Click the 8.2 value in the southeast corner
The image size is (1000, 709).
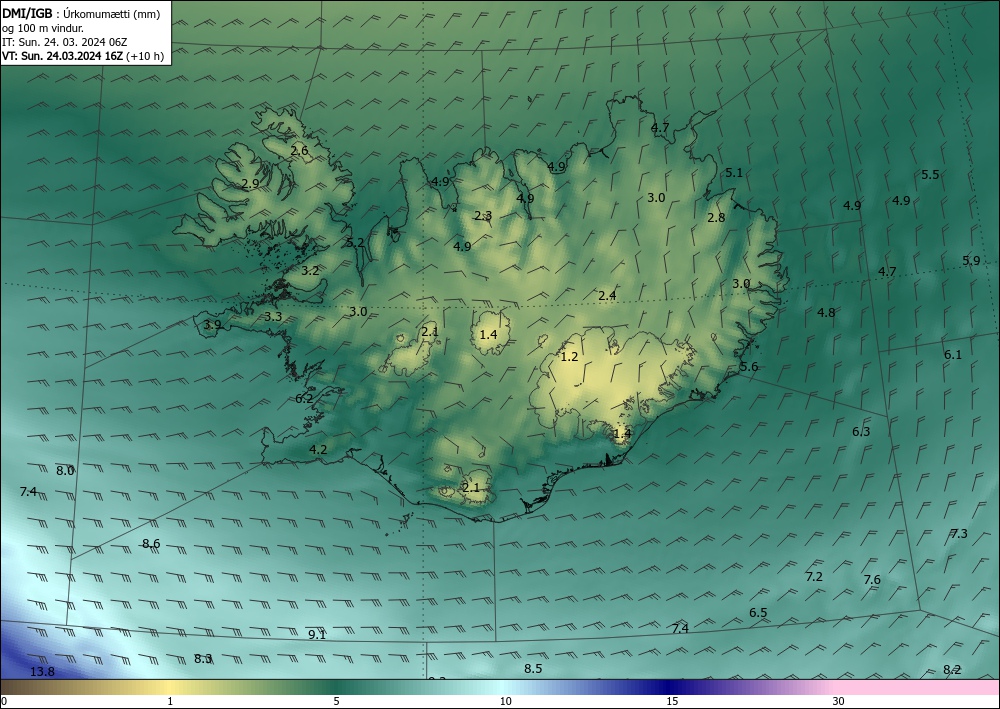point(952,670)
